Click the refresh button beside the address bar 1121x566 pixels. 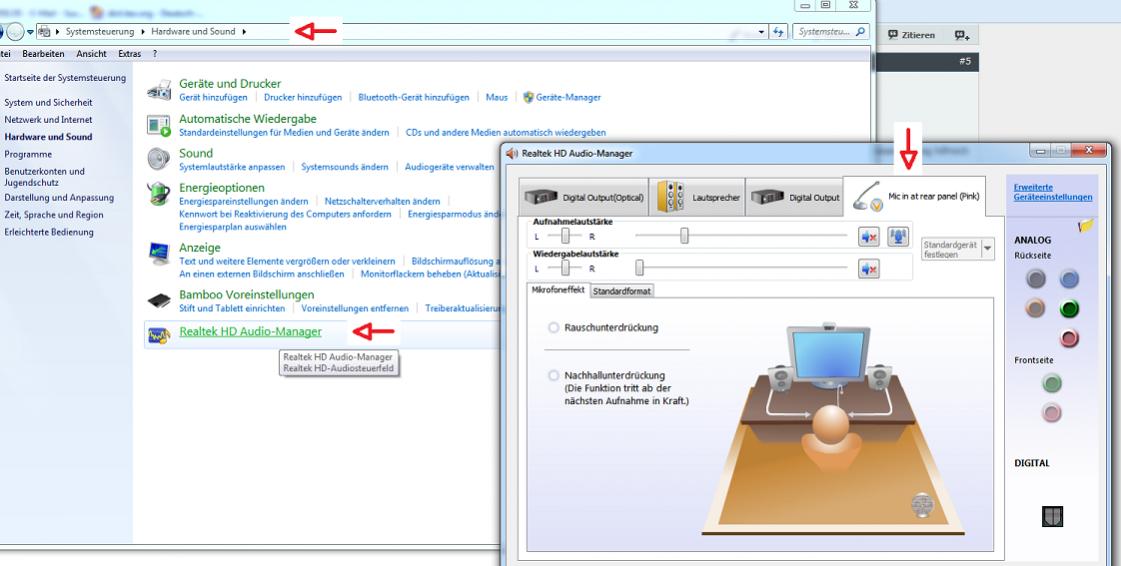pos(778,31)
